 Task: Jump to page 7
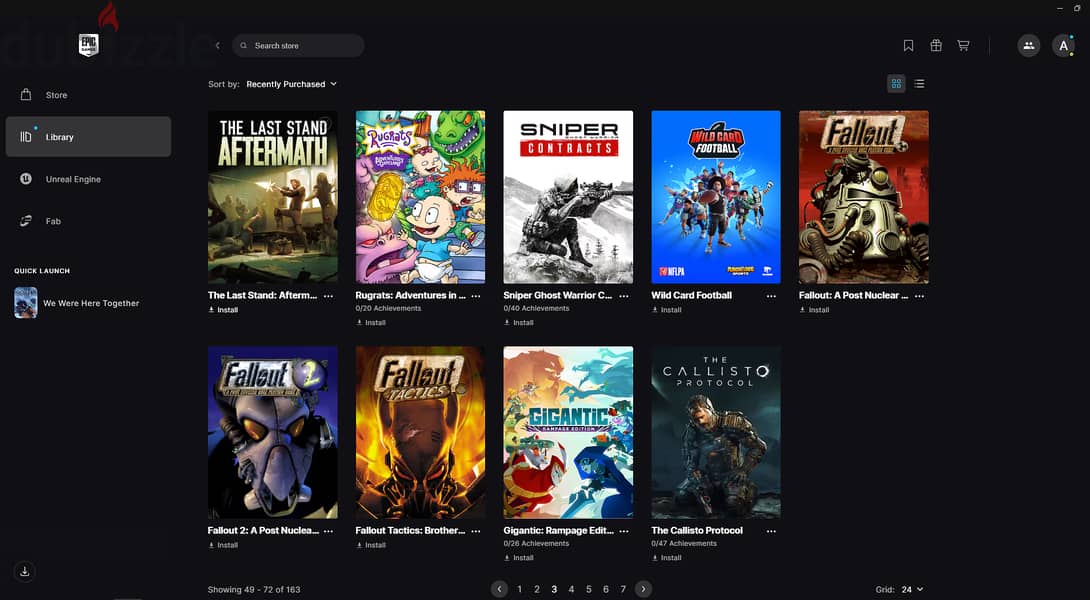click(623, 589)
